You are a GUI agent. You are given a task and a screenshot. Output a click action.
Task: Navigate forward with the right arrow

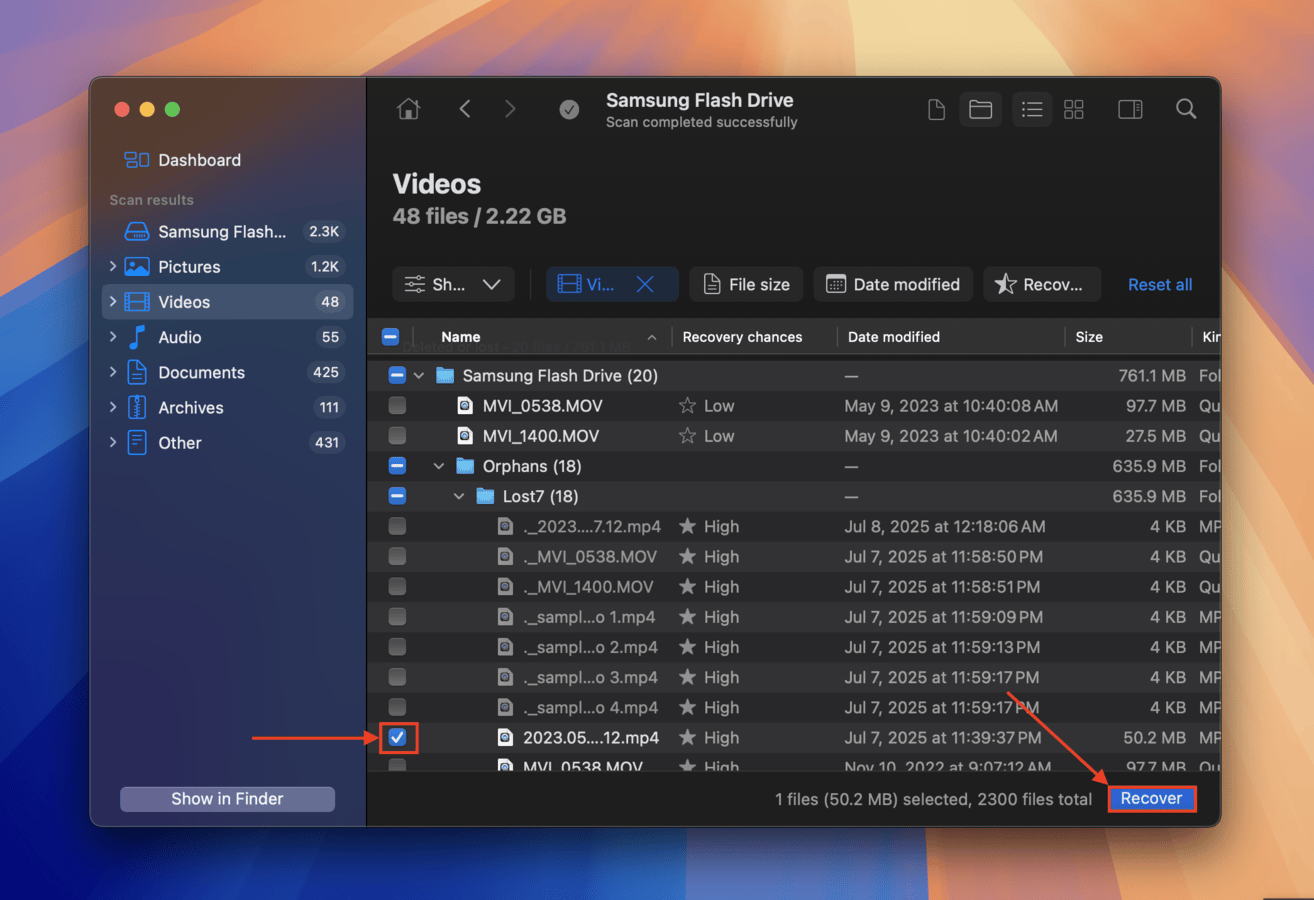(x=510, y=109)
